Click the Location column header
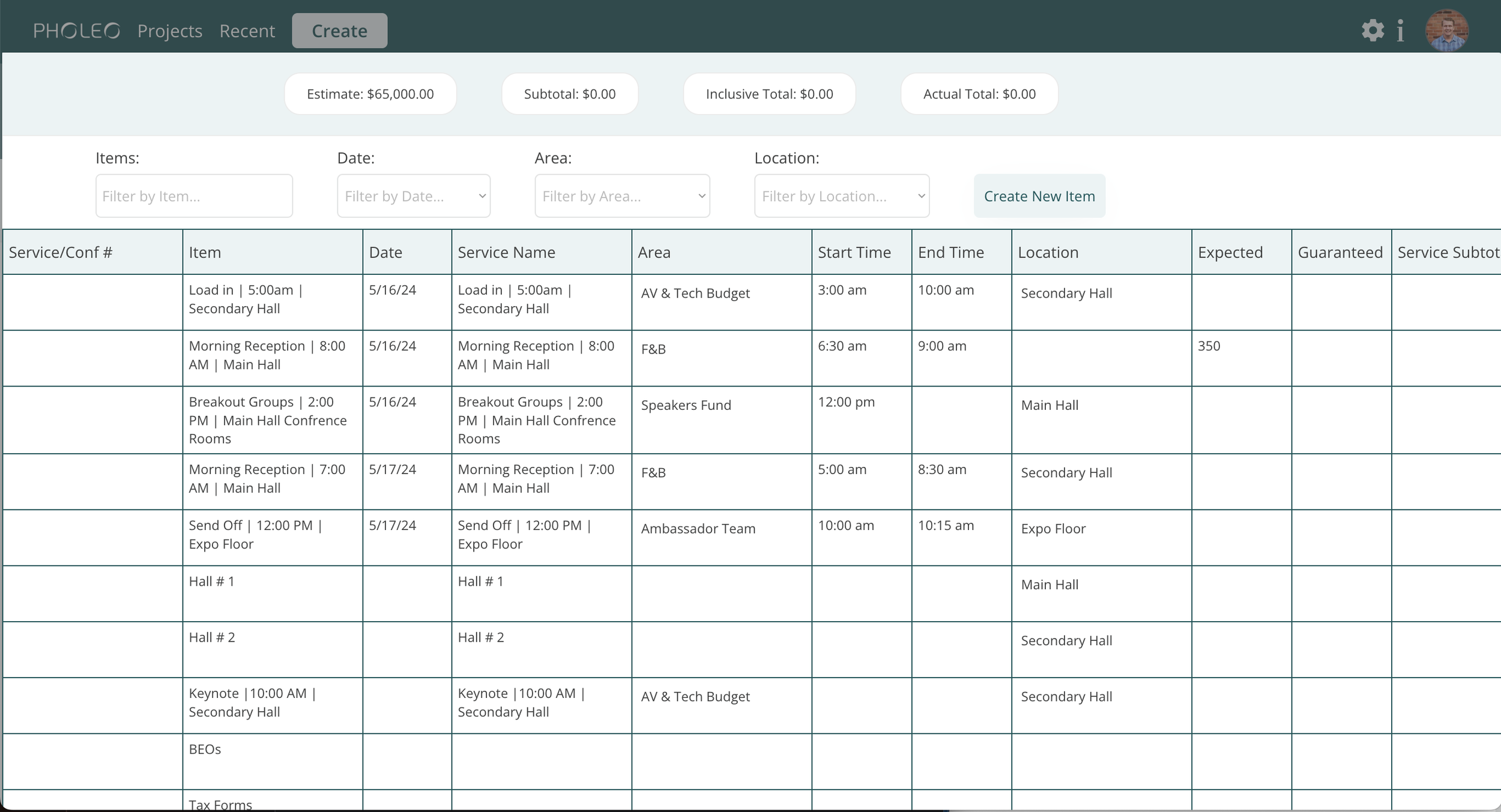The width and height of the screenshot is (1501, 812). [x=1102, y=252]
